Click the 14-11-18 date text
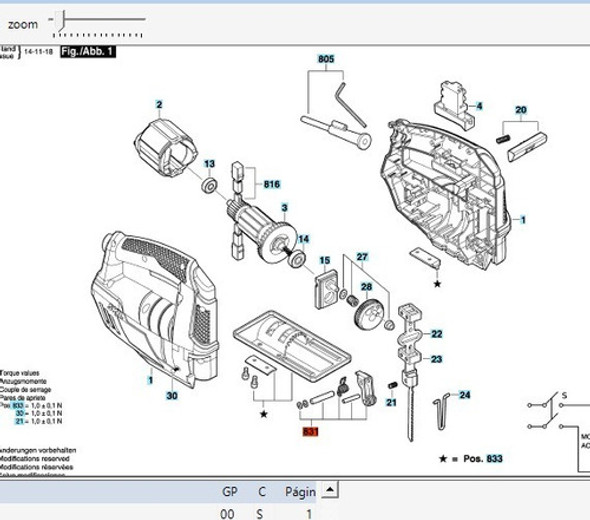This screenshot has height=520, width=590. 38,52
